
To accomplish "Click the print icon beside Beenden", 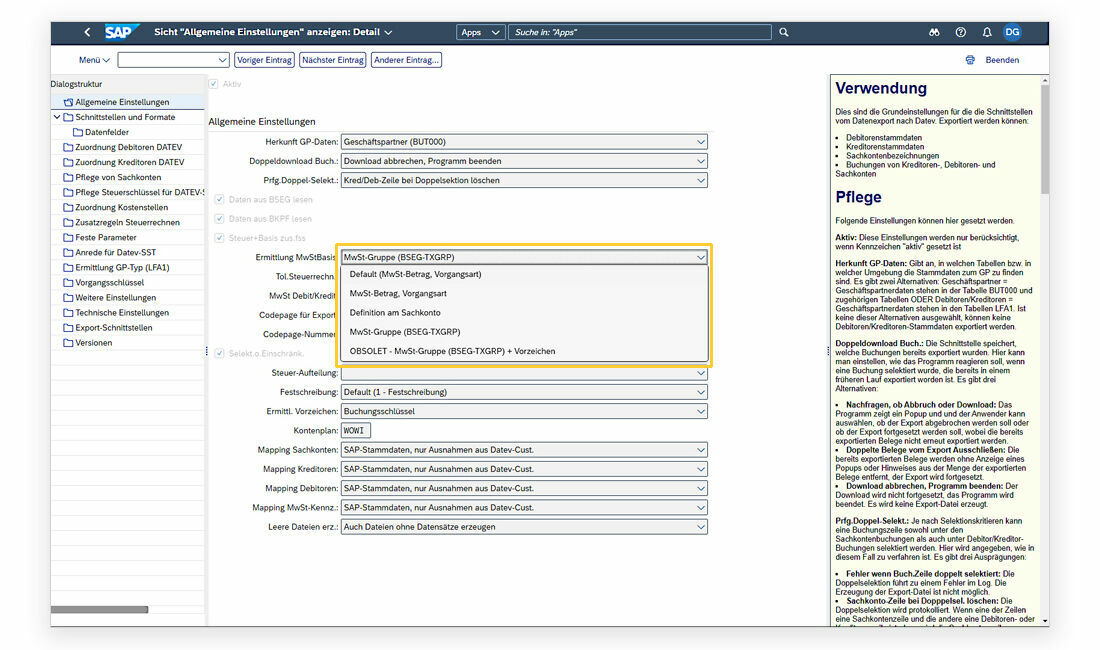I will coord(970,60).
